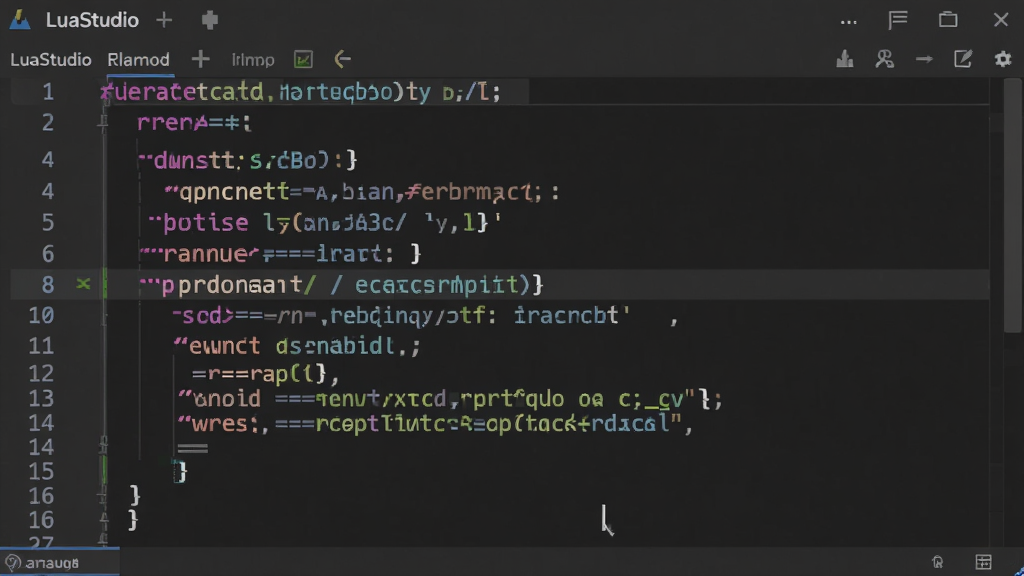This screenshot has width=1024, height=576.
Task: Click the build statistics icon in toolbar
Action: tap(845, 59)
